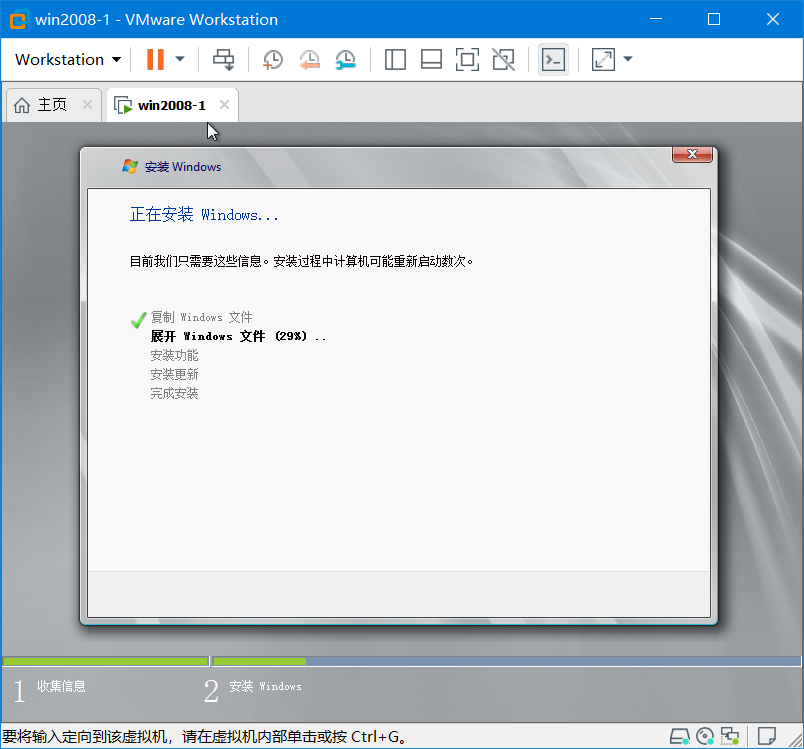This screenshot has height=749, width=804.
Task: Click the 正在安装 Windows heading
Action: (x=204, y=215)
